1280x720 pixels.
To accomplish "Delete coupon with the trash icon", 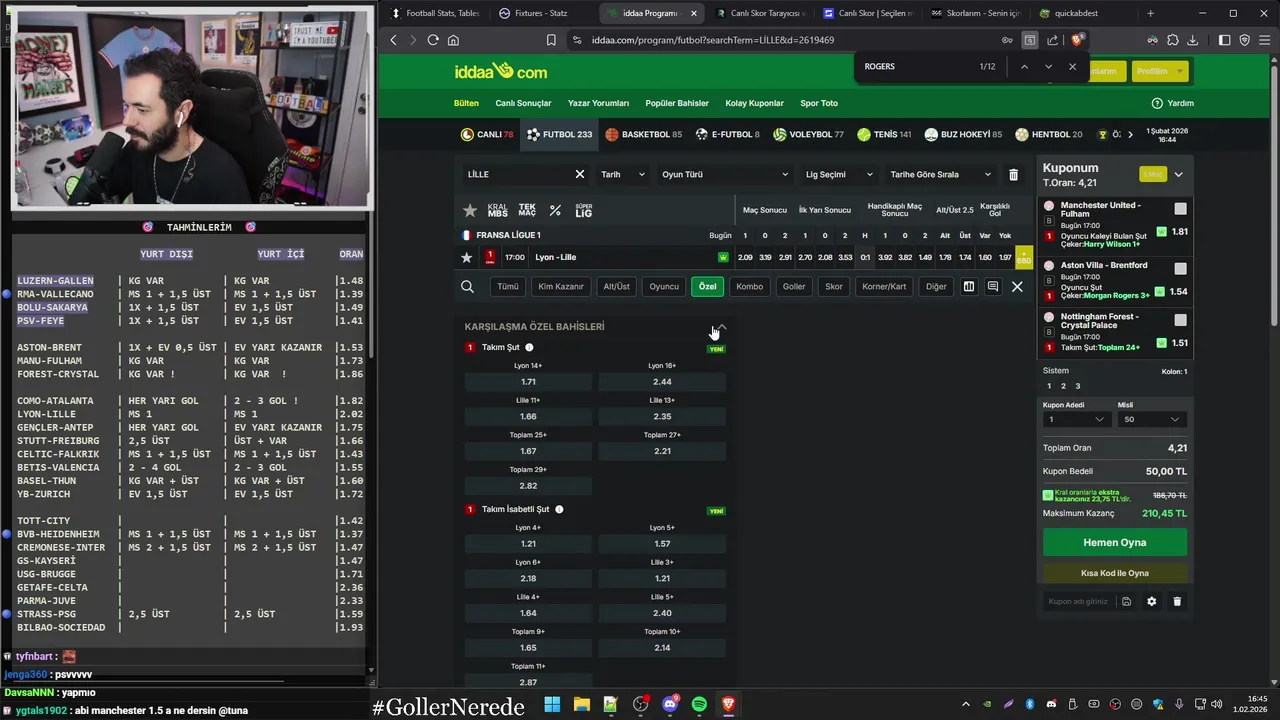I will 1177,601.
